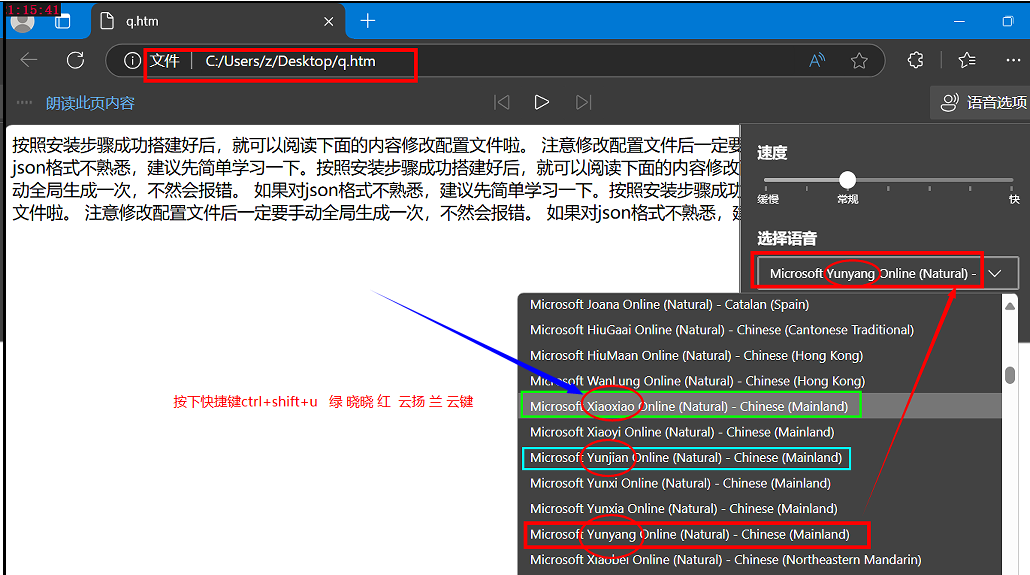Select Microsoft Xiaoxiao Mainland voice

pos(759,406)
